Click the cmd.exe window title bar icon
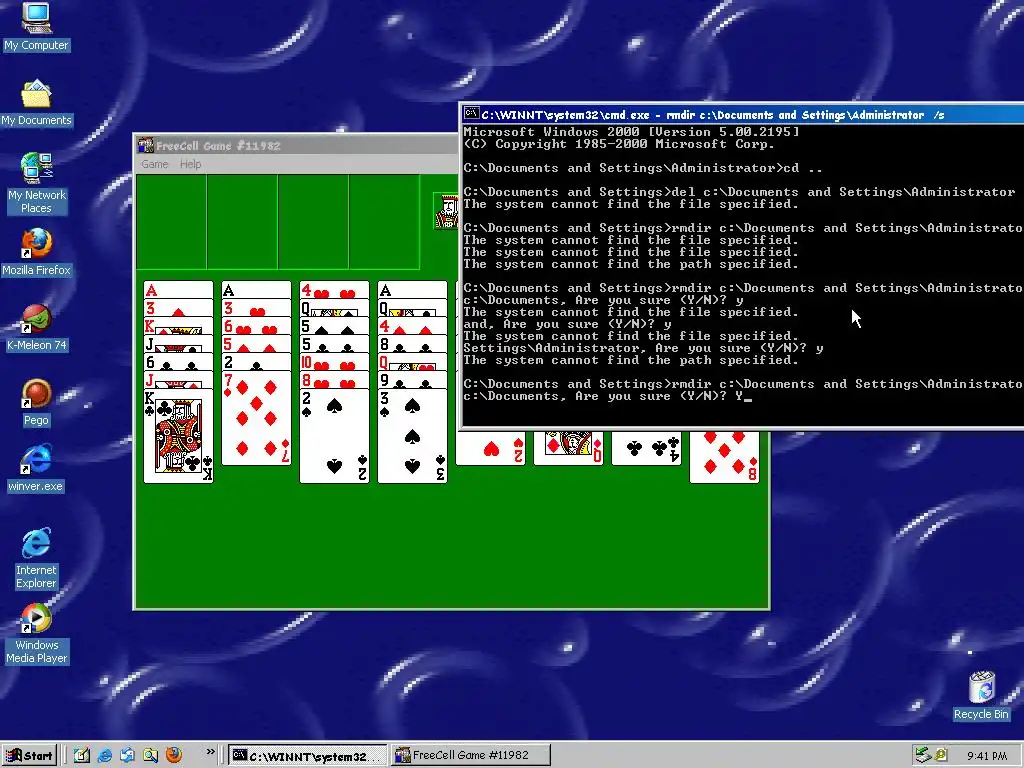1024x768 pixels. point(471,114)
